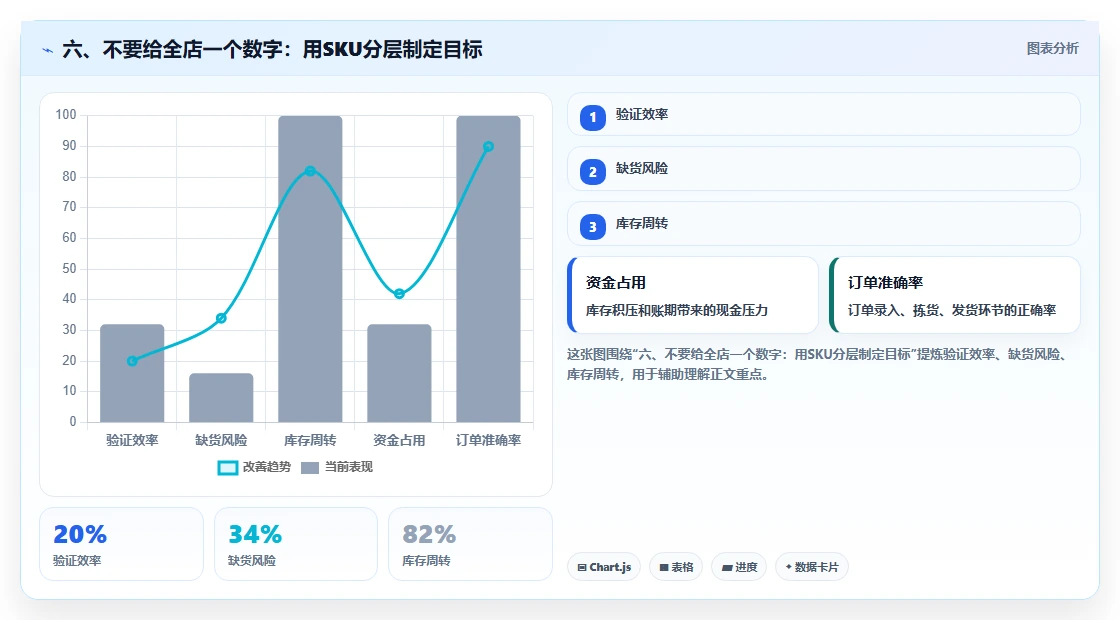This screenshot has height=620, width=1120.
Task: Click the 验证效率 list item text
Action: coord(641,114)
